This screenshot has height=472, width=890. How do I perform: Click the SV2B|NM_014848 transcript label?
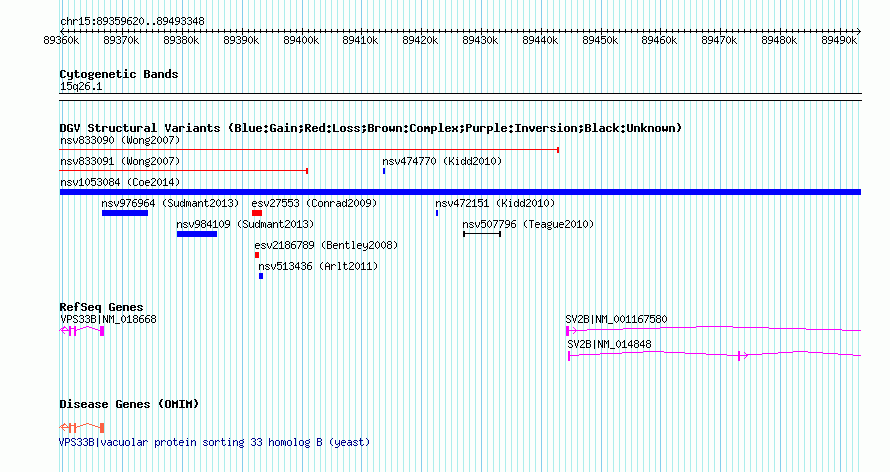tap(610, 344)
